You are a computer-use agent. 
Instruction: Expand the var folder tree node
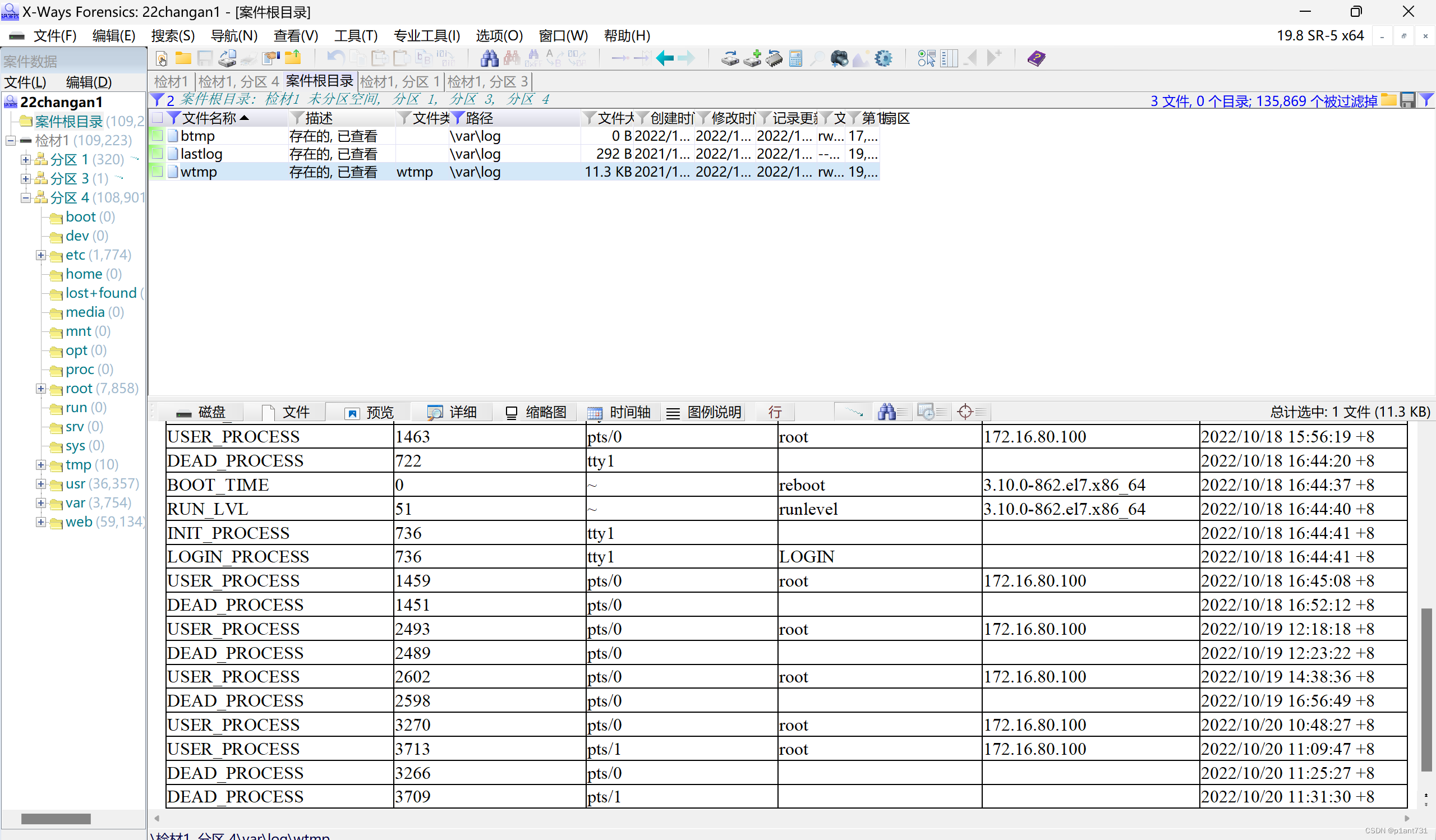coord(41,503)
